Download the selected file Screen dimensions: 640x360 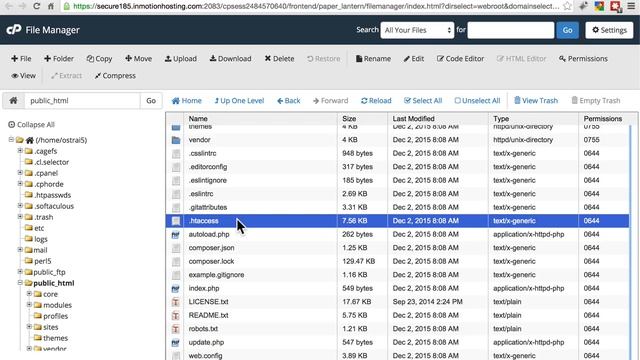click(230, 59)
